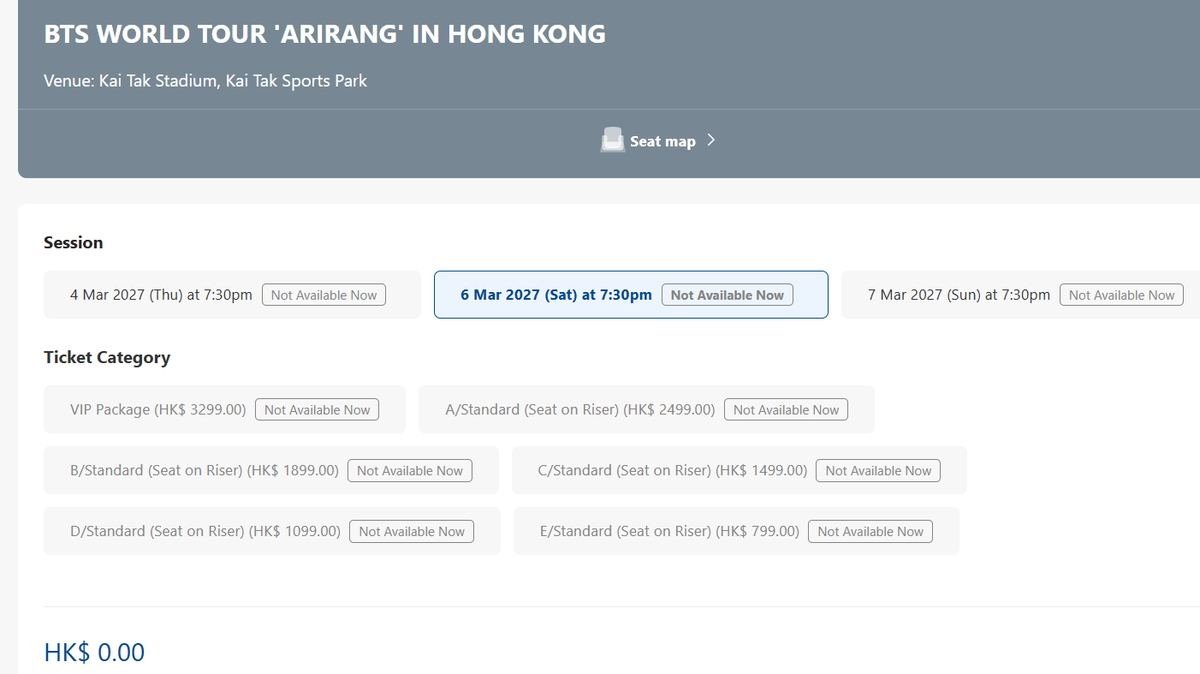Viewport: 1200px width, 674px height.
Task: Click Not Available Now badge beside B/Standard
Action: 410,471
